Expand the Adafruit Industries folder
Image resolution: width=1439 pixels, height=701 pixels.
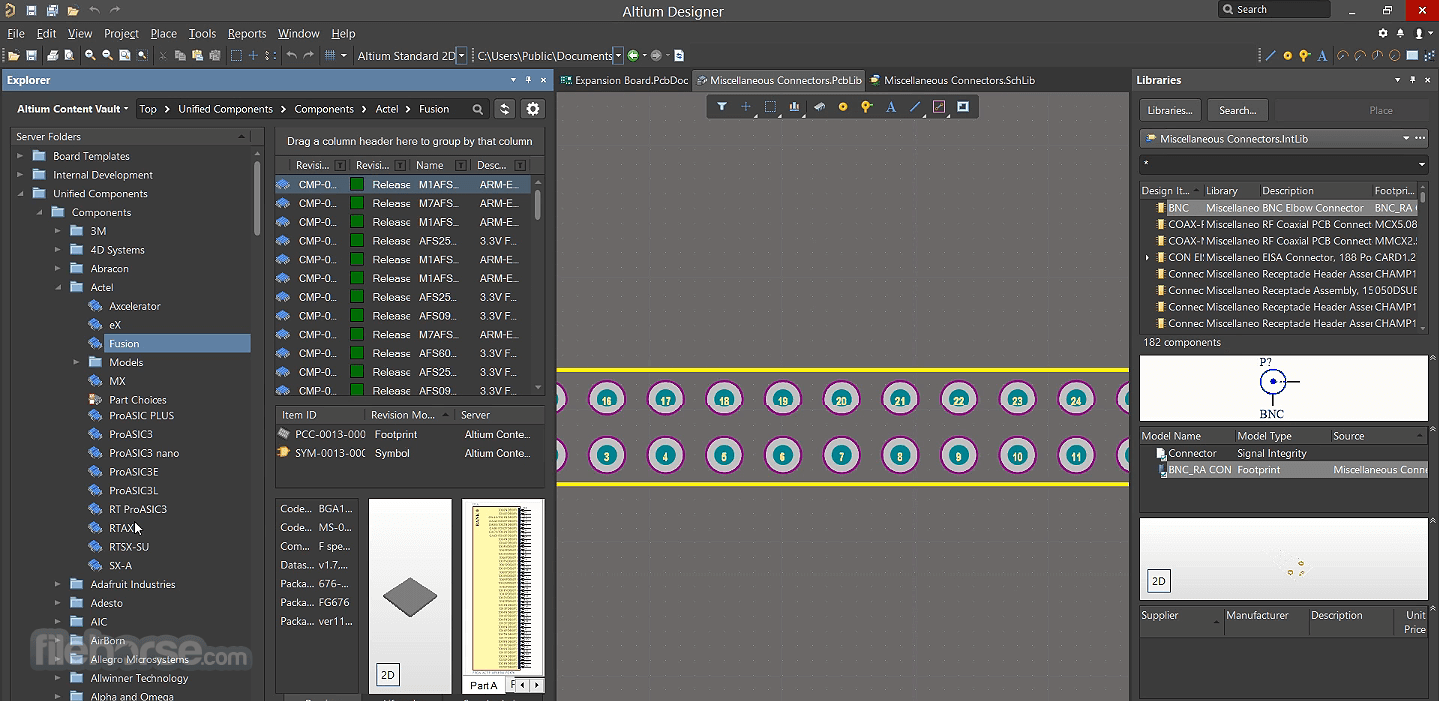coord(58,584)
